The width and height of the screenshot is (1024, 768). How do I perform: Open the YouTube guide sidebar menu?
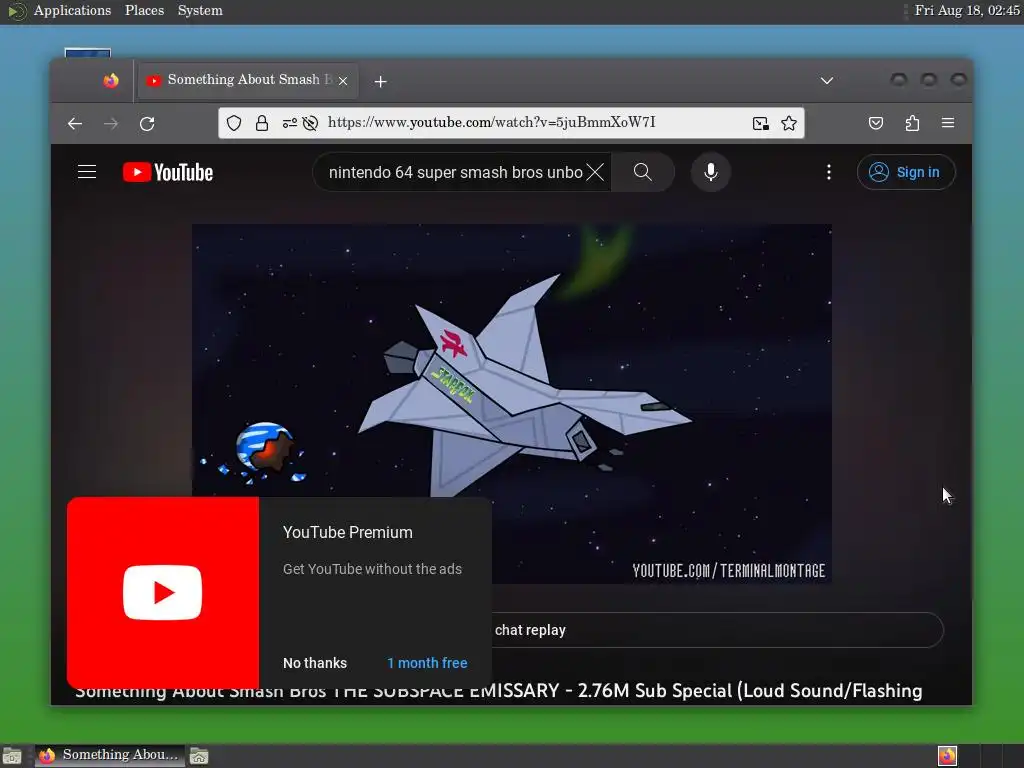(87, 172)
